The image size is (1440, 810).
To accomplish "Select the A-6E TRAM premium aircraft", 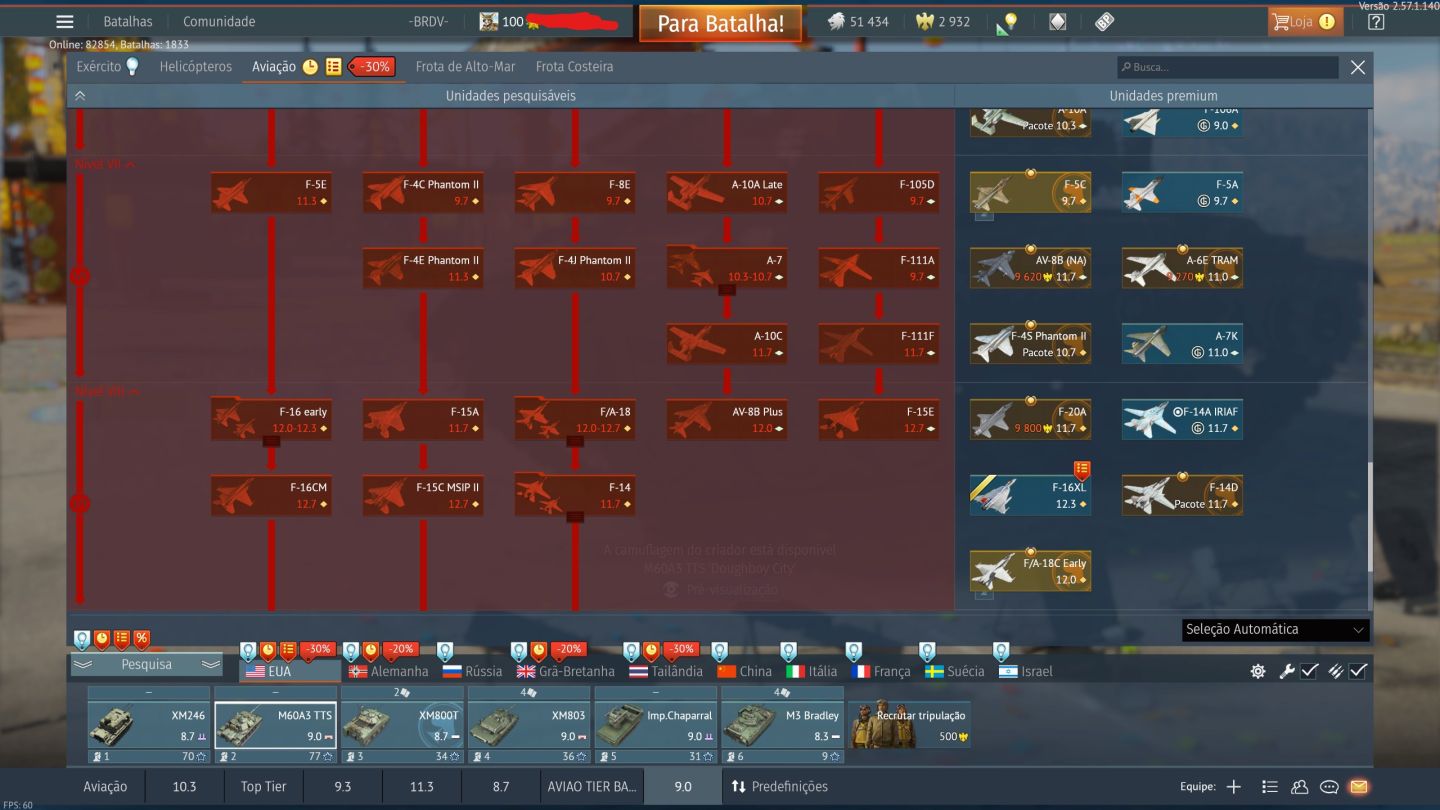I will (x=1182, y=268).
